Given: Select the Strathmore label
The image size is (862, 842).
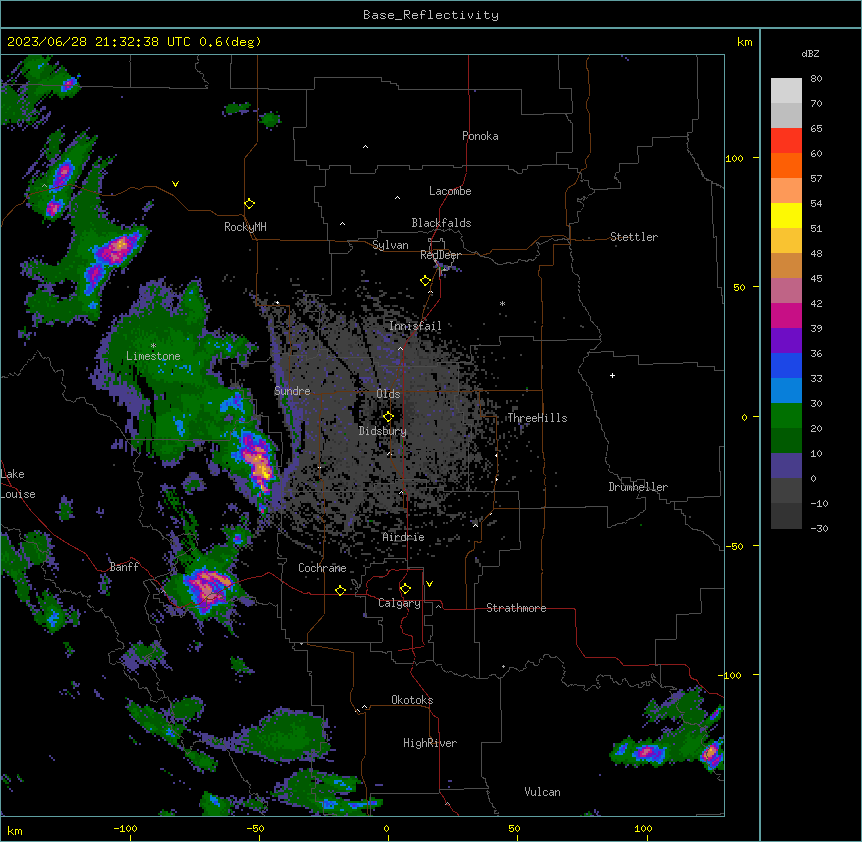Looking at the screenshot, I should 516,608.
